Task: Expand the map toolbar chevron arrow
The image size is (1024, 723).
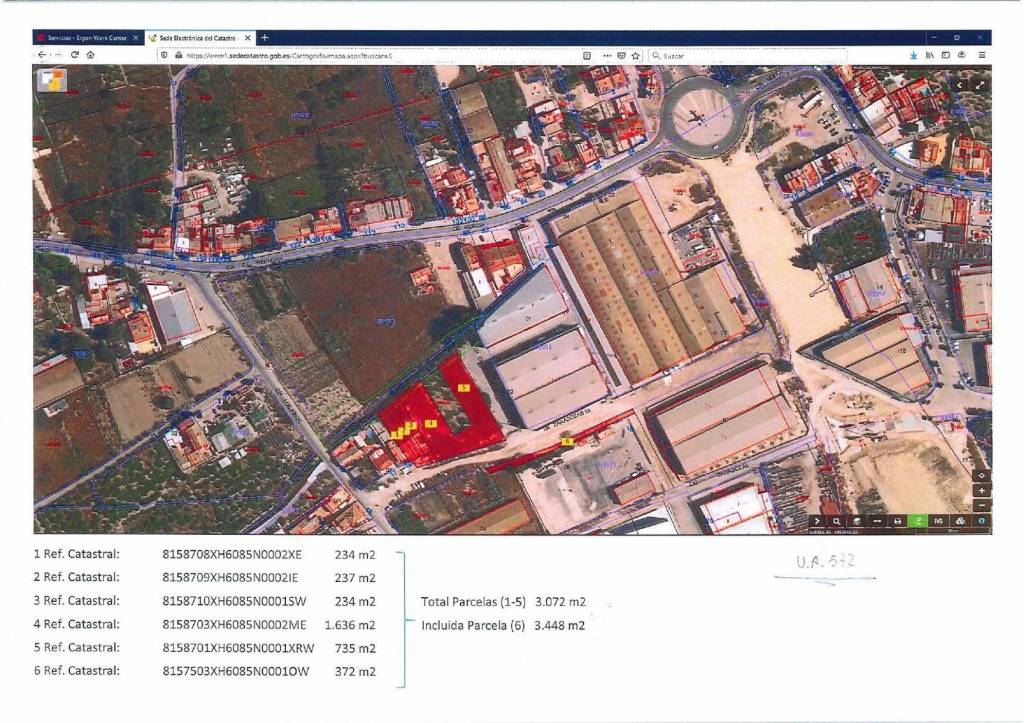Action: (816, 521)
